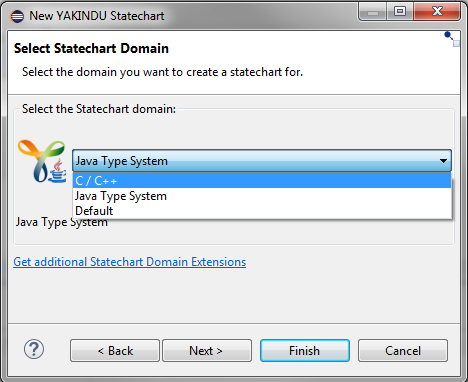The image size is (468, 382).
Task: Click the 'Select the Statechart domain:' group label
Action: [99, 109]
